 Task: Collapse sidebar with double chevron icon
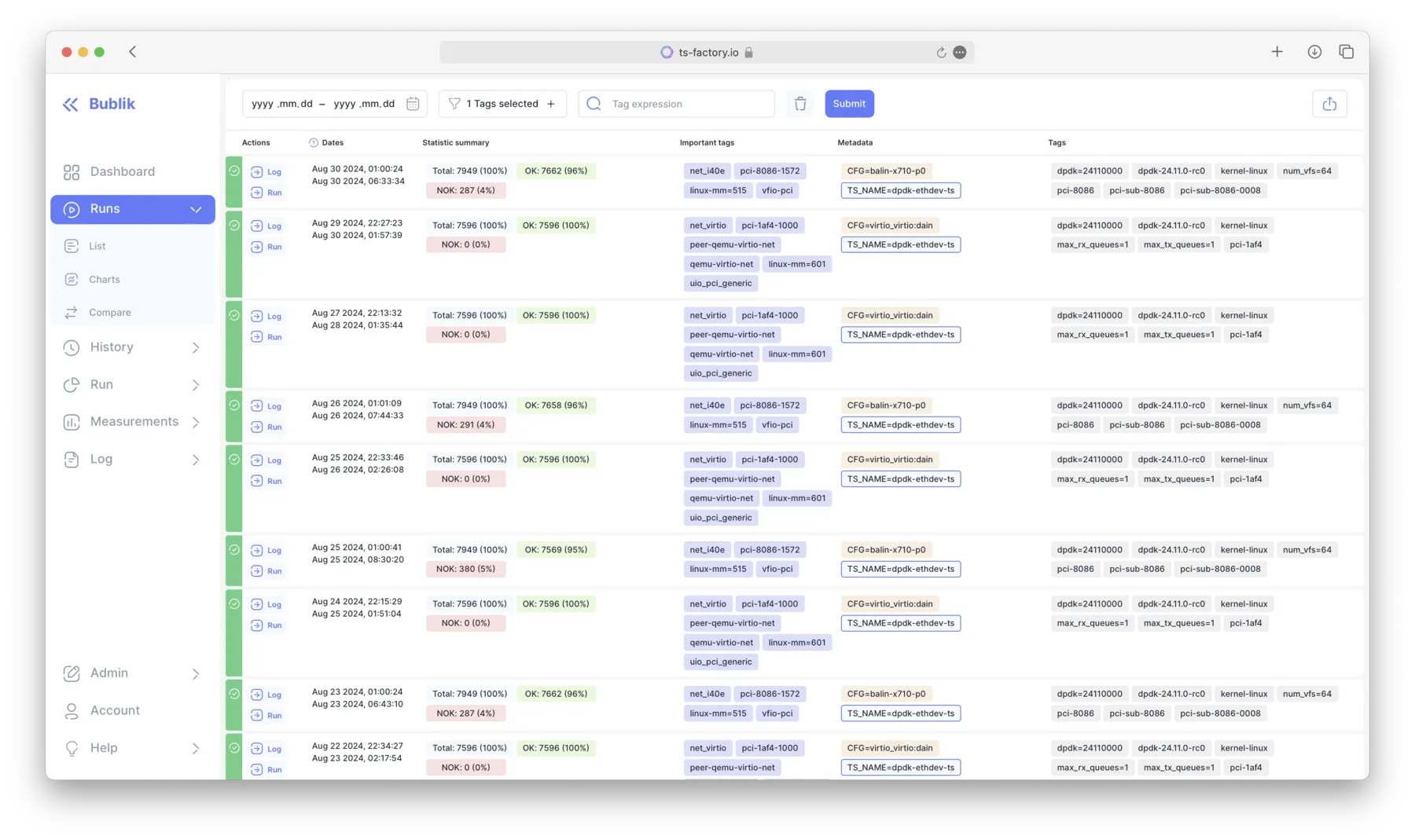click(70, 104)
